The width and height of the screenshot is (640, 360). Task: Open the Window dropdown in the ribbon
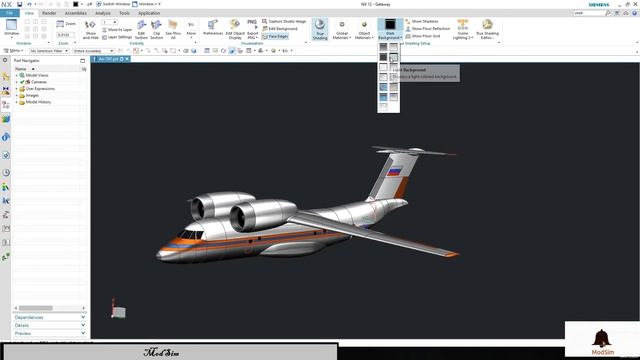coord(11,28)
